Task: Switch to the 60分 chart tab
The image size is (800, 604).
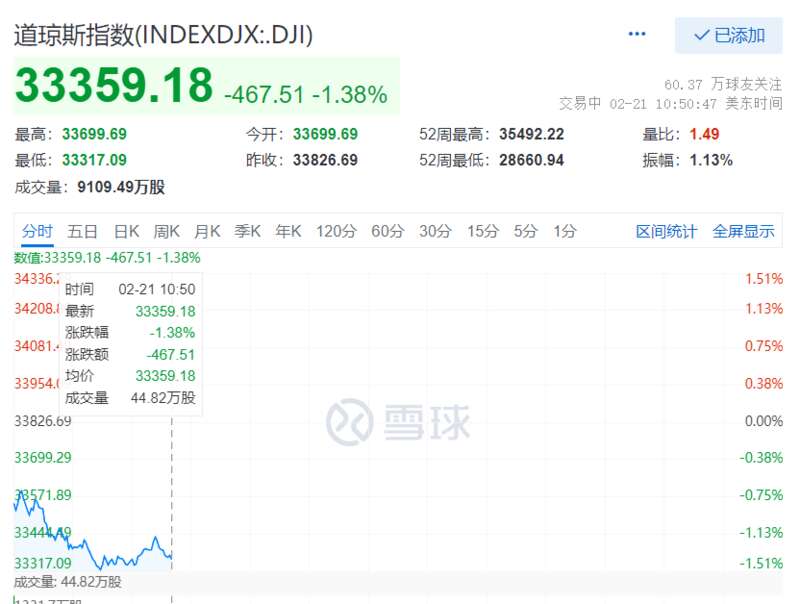Action: (388, 232)
